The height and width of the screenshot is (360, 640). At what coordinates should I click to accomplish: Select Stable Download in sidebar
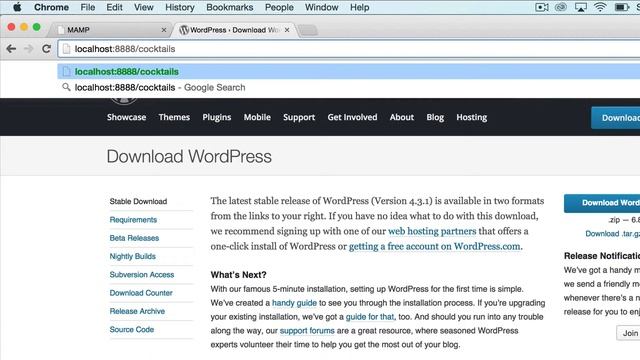138,201
